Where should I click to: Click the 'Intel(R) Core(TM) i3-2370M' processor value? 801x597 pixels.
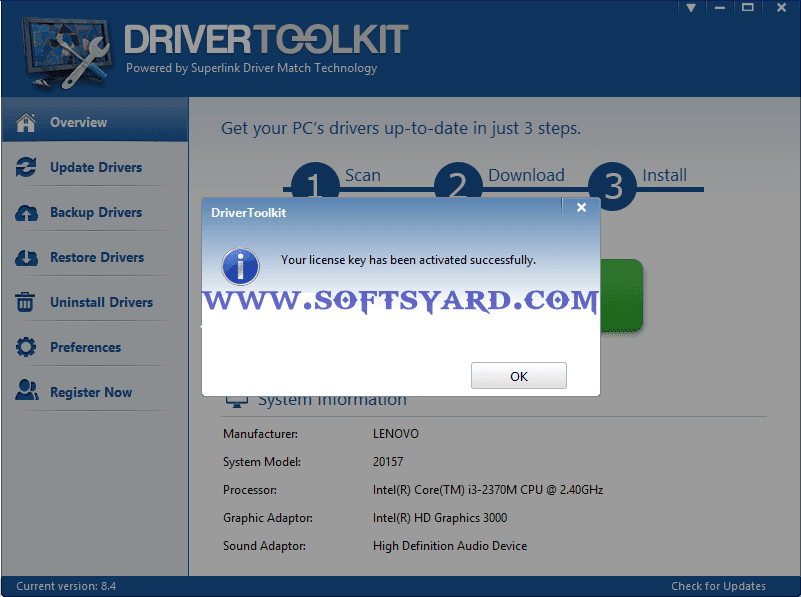(488, 490)
